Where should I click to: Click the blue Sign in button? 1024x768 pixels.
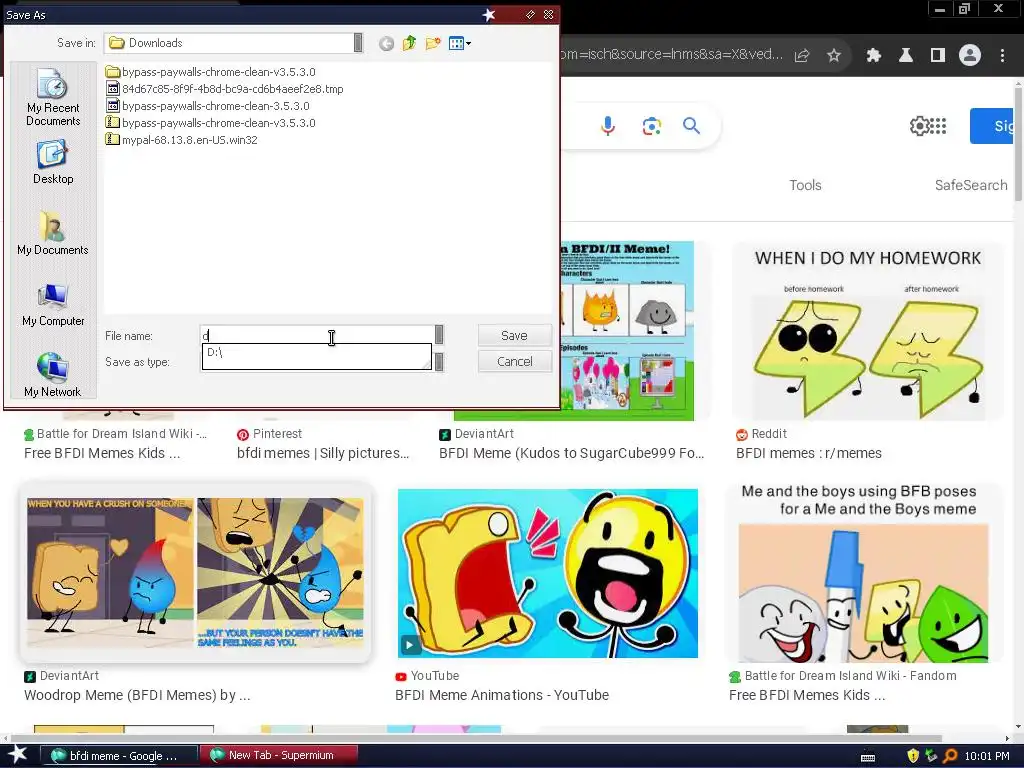pyautogui.click(x=991, y=126)
